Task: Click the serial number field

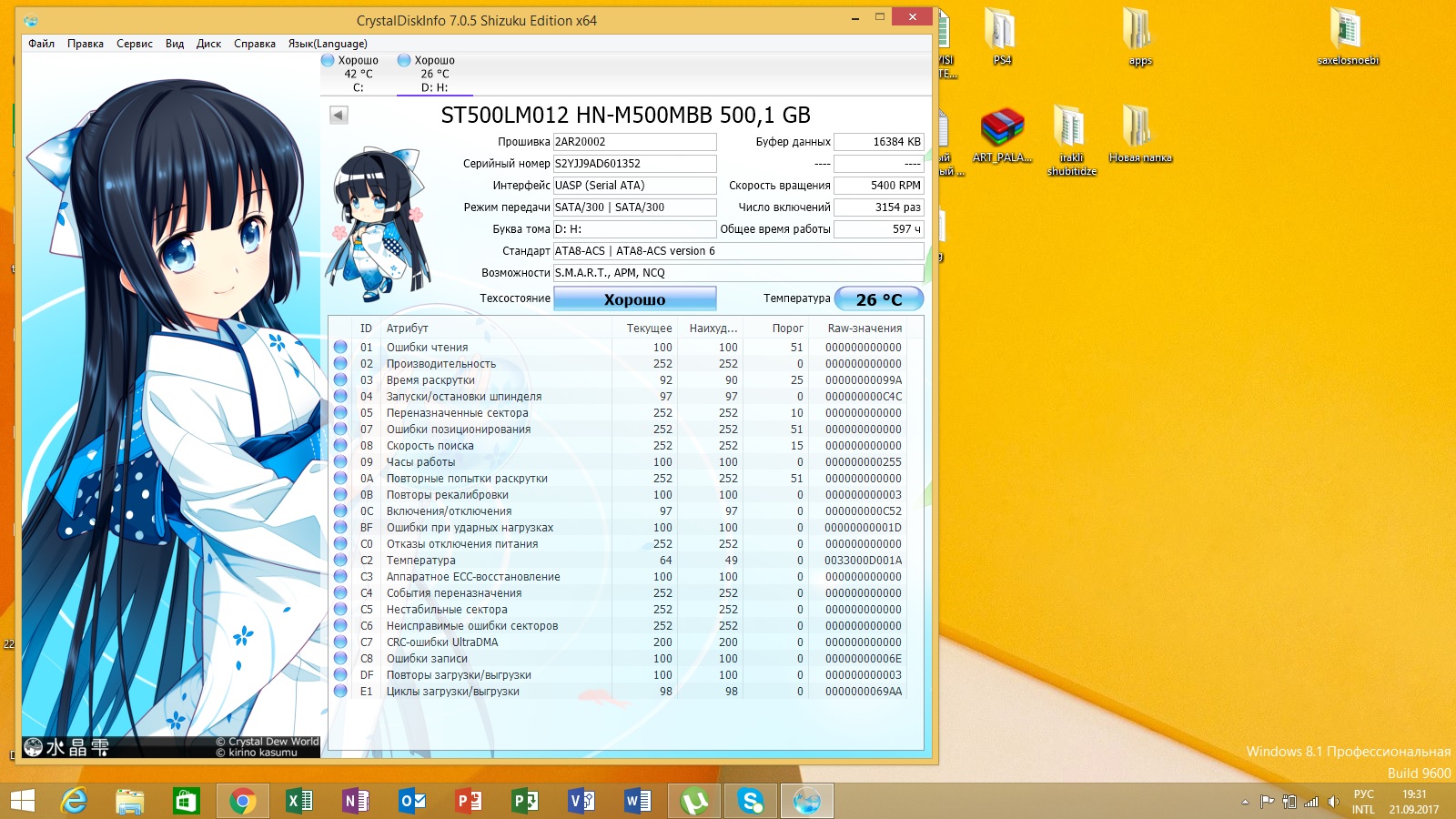Action: [x=634, y=164]
